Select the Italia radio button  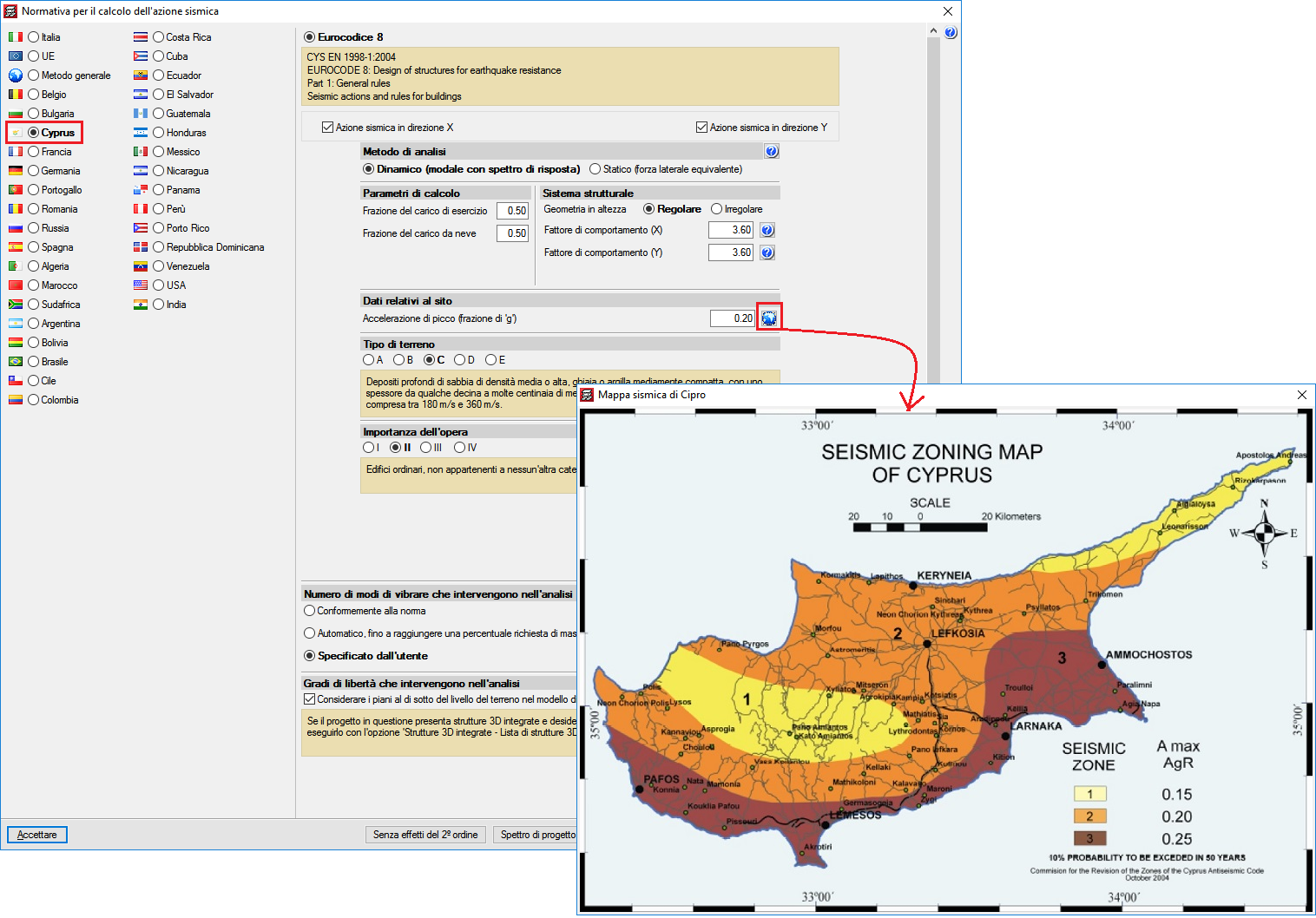(34, 37)
